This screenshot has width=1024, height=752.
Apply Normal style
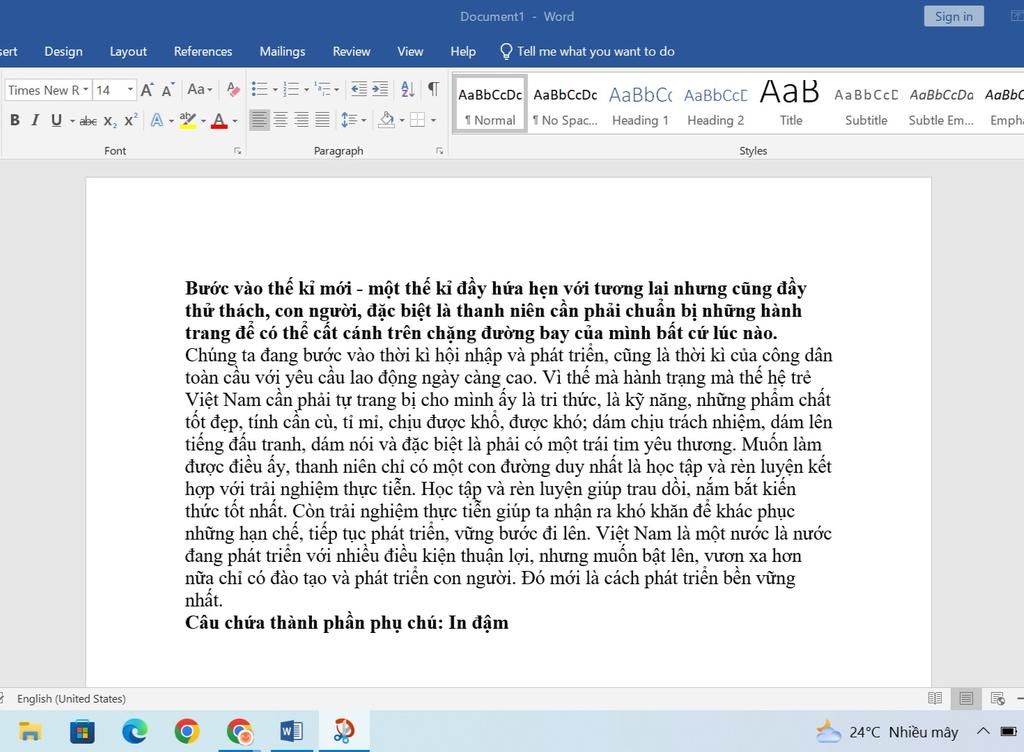click(x=490, y=105)
